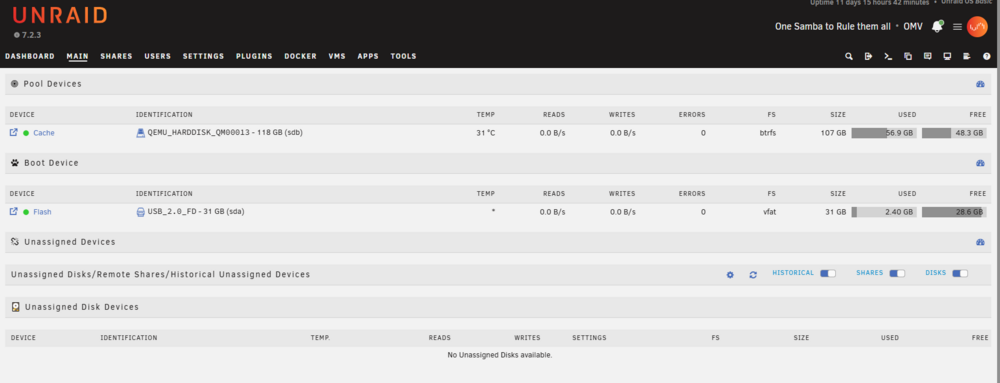The image size is (1000, 383).
Task: Click the Flash used space bar 2.40 GB
Action: point(884,212)
